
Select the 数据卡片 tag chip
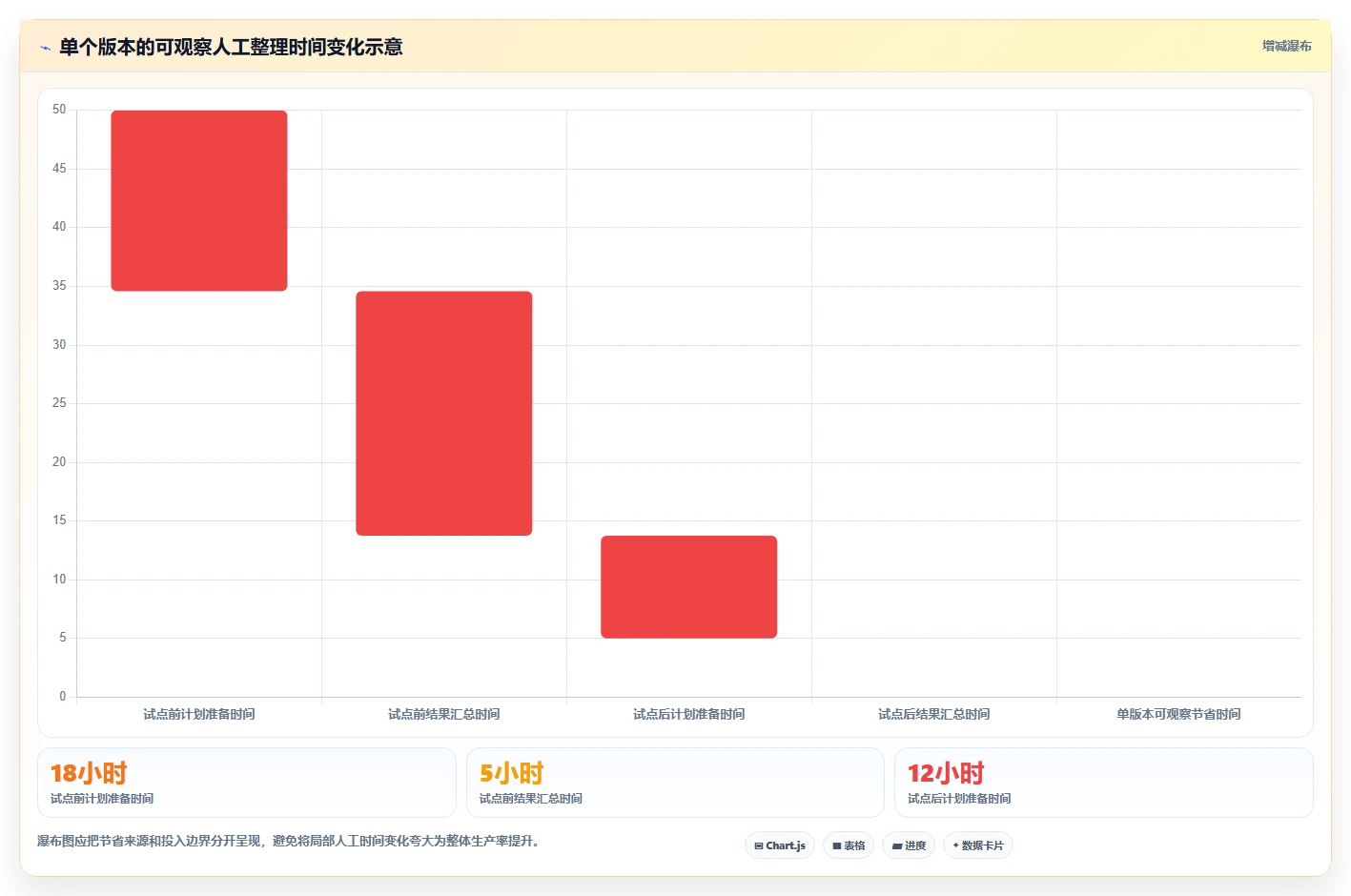978,845
